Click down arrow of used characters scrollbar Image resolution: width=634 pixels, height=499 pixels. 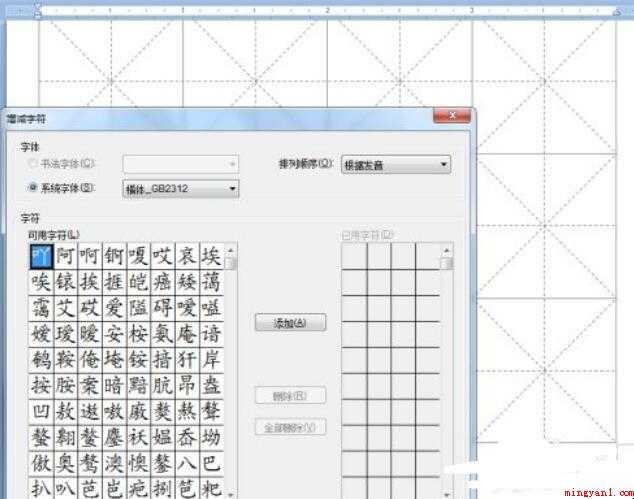coord(447,494)
